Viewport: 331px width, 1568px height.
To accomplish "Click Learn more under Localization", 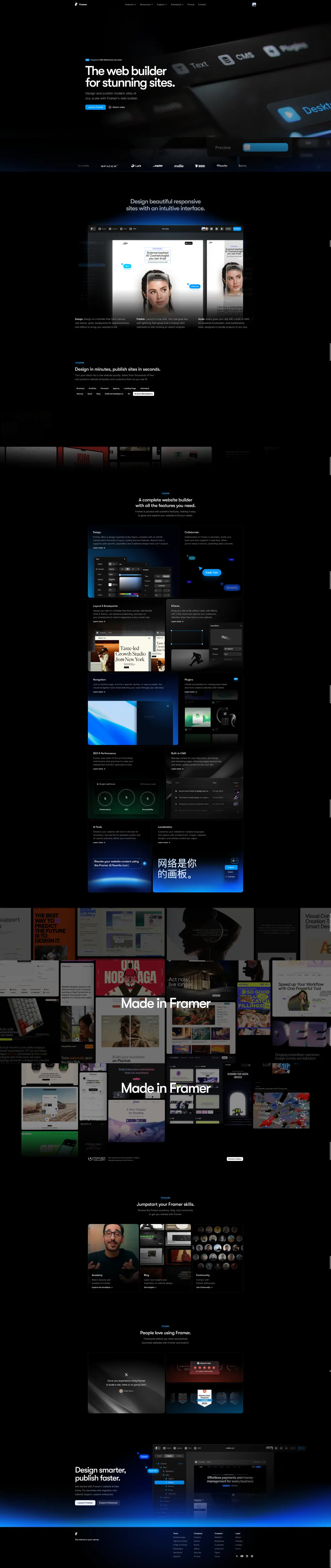I will tap(164, 843).
